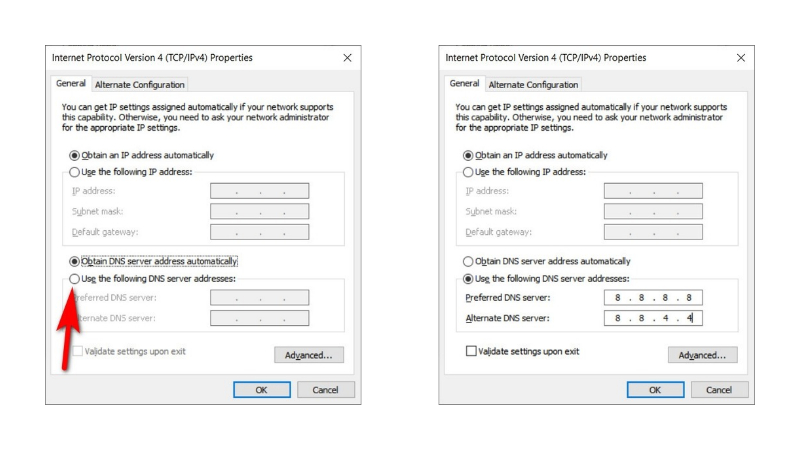The width and height of the screenshot is (800, 450).
Task: Open Advanced settings in right dialog
Action: pyautogui.click(x=703, y=355)
